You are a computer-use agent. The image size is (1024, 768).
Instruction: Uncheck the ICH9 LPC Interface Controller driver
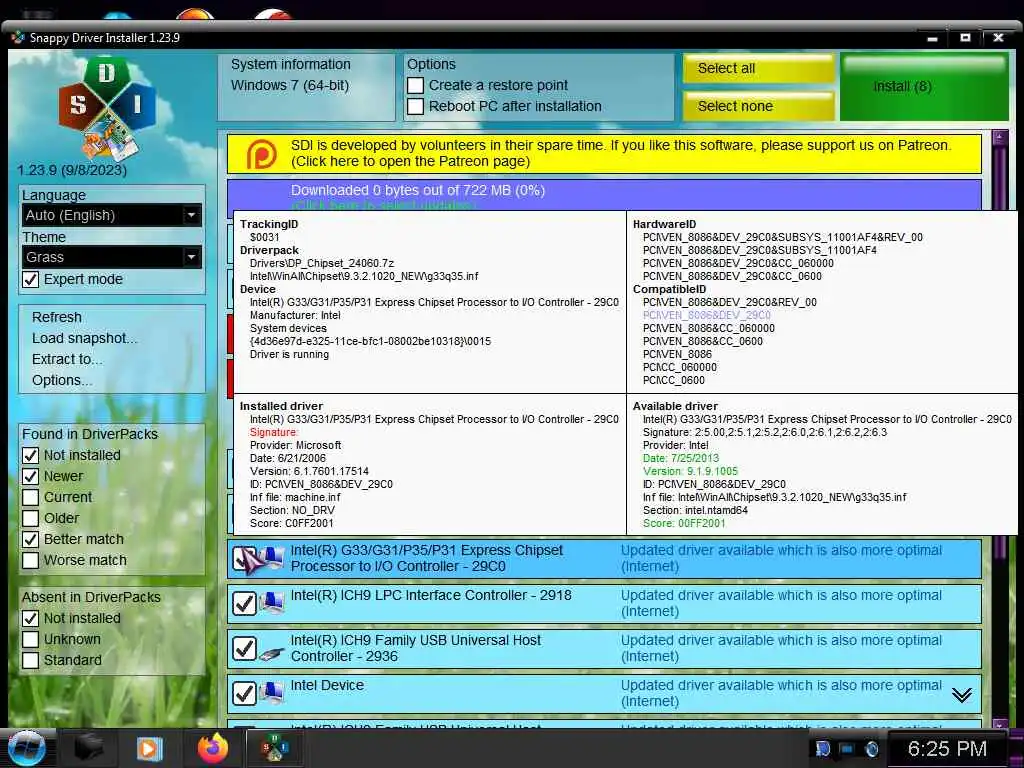(245, 603)
